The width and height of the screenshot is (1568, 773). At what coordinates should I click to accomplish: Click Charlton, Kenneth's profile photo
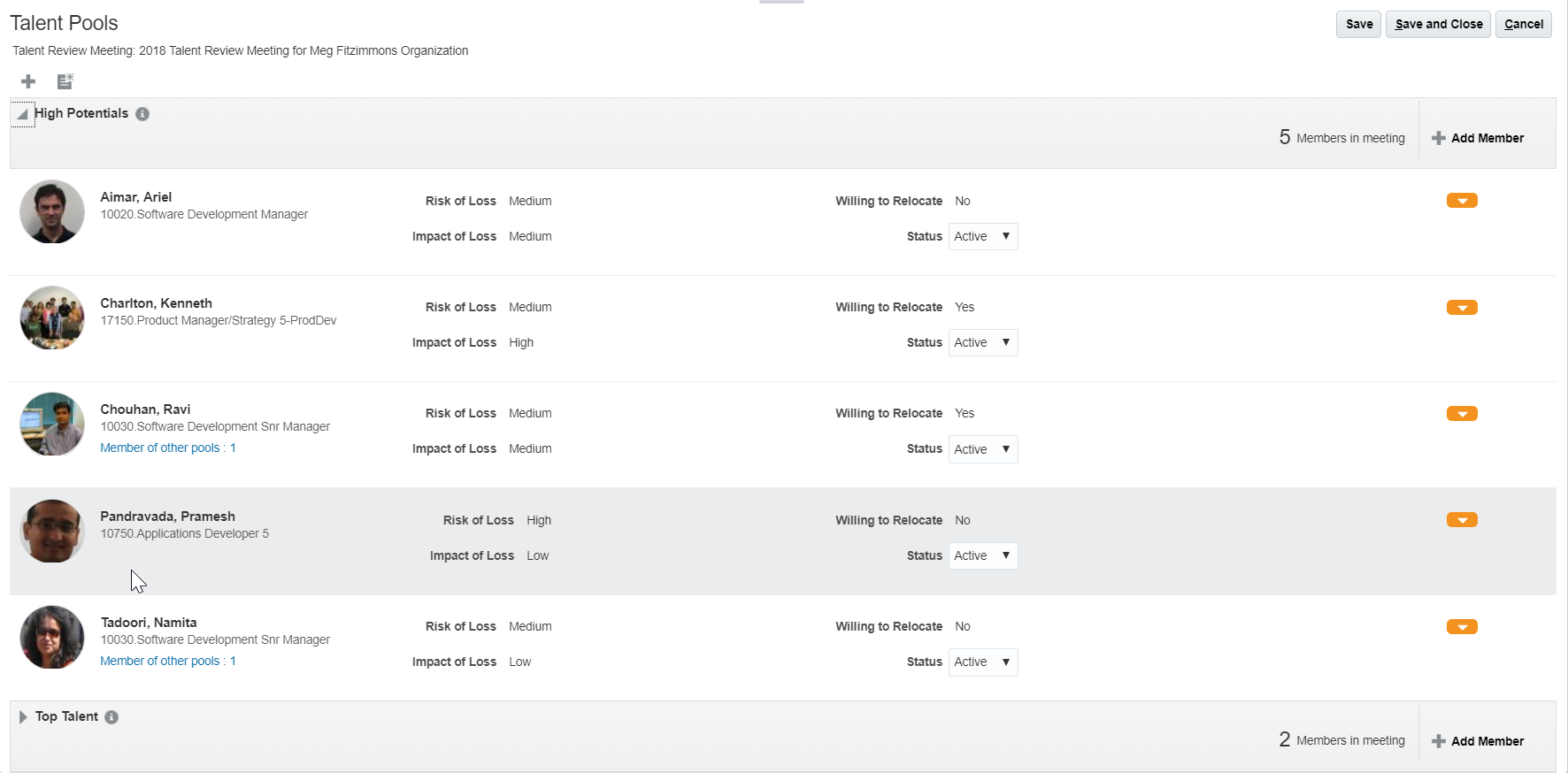pyautogui.click(x=52, y=318)
